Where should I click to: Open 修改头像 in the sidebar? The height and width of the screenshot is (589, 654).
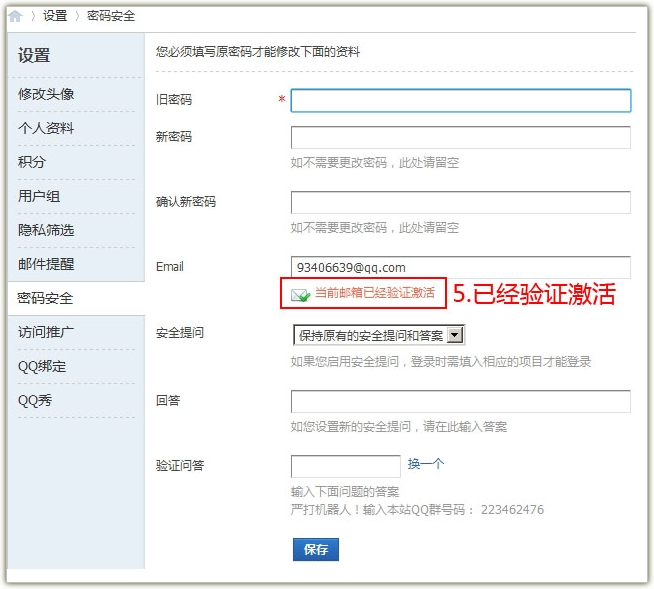point(46,94)
